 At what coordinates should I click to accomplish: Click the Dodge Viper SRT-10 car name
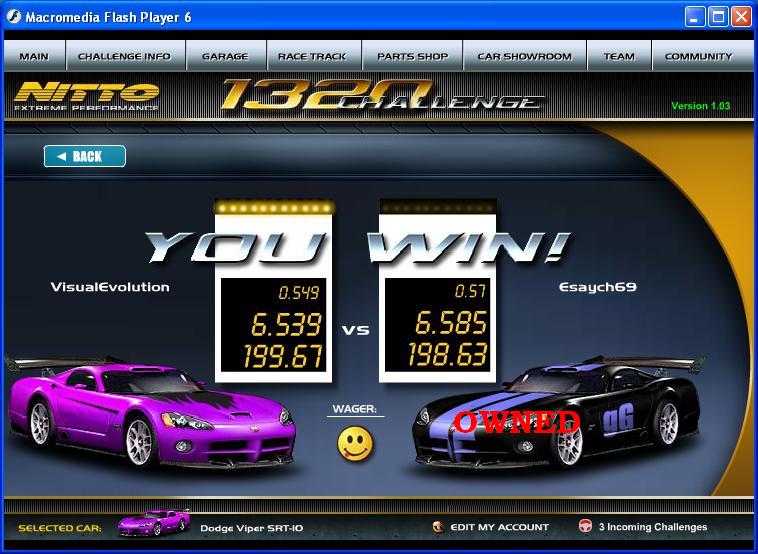point(251,528)
